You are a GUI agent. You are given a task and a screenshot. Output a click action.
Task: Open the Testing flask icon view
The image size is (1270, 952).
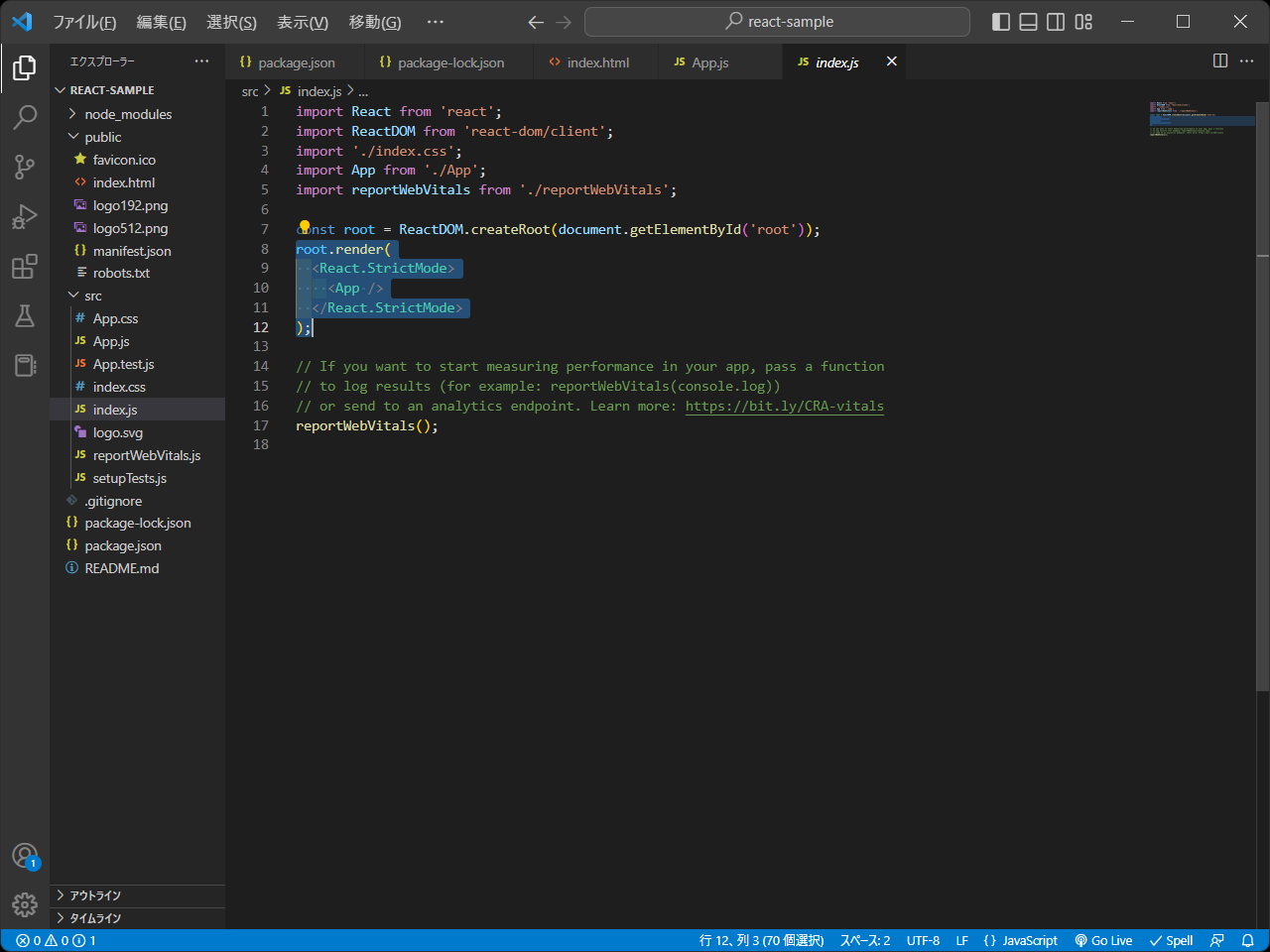(25, 315)
